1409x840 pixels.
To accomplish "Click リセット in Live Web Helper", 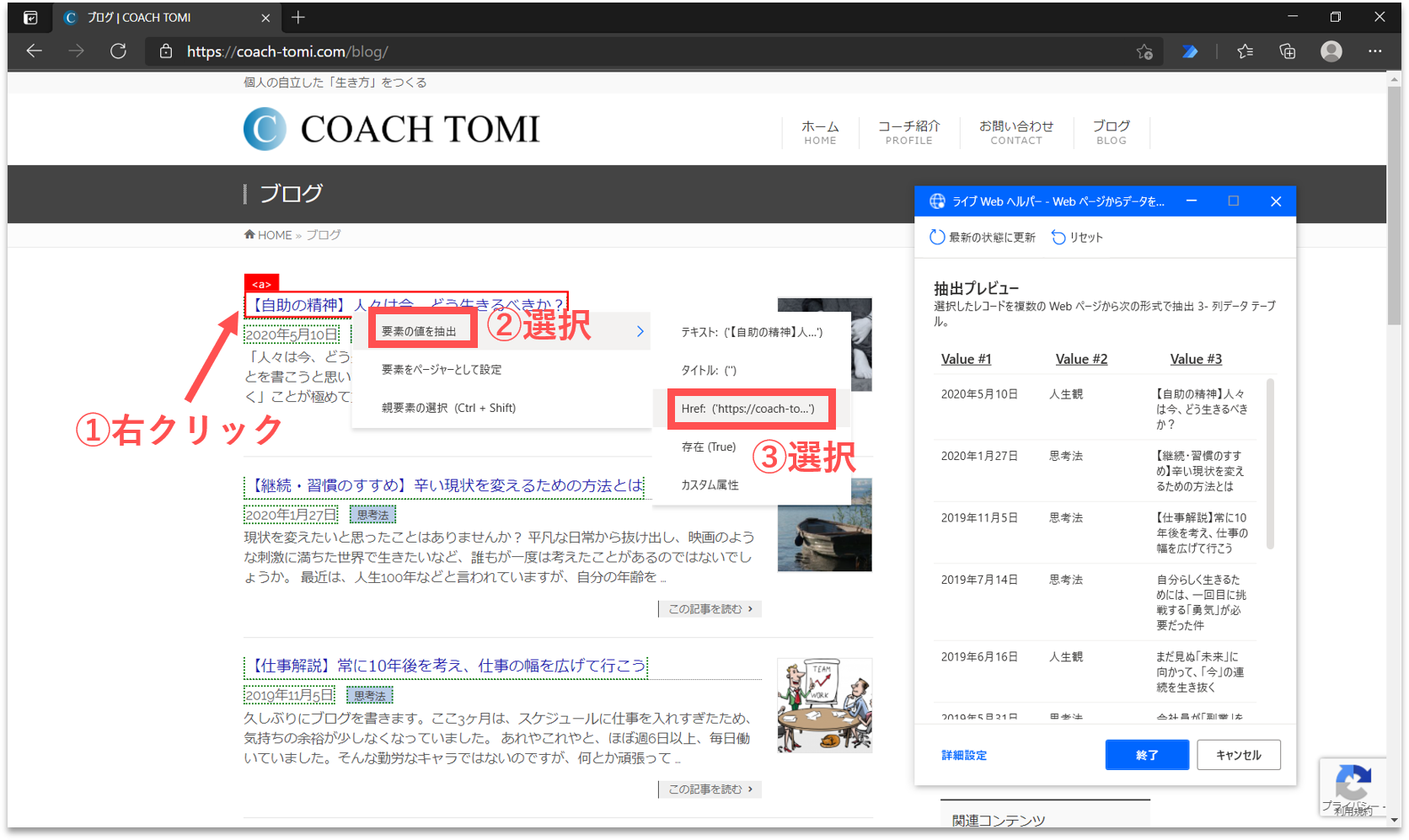I will coord(1077,238).
